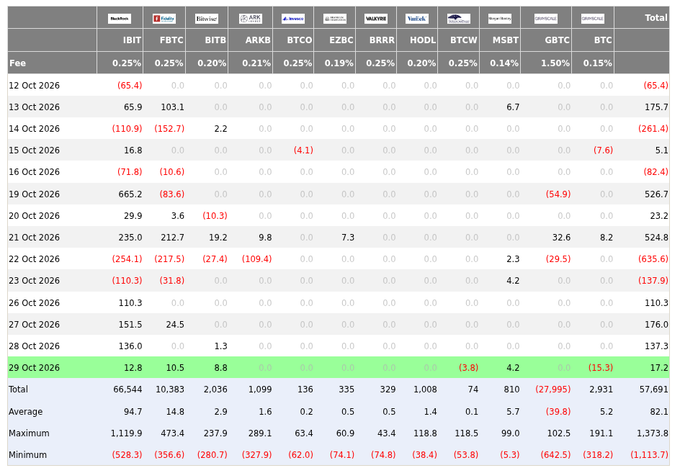
Task: Click the VanEck logo above HODL
Action: [417, 19]
